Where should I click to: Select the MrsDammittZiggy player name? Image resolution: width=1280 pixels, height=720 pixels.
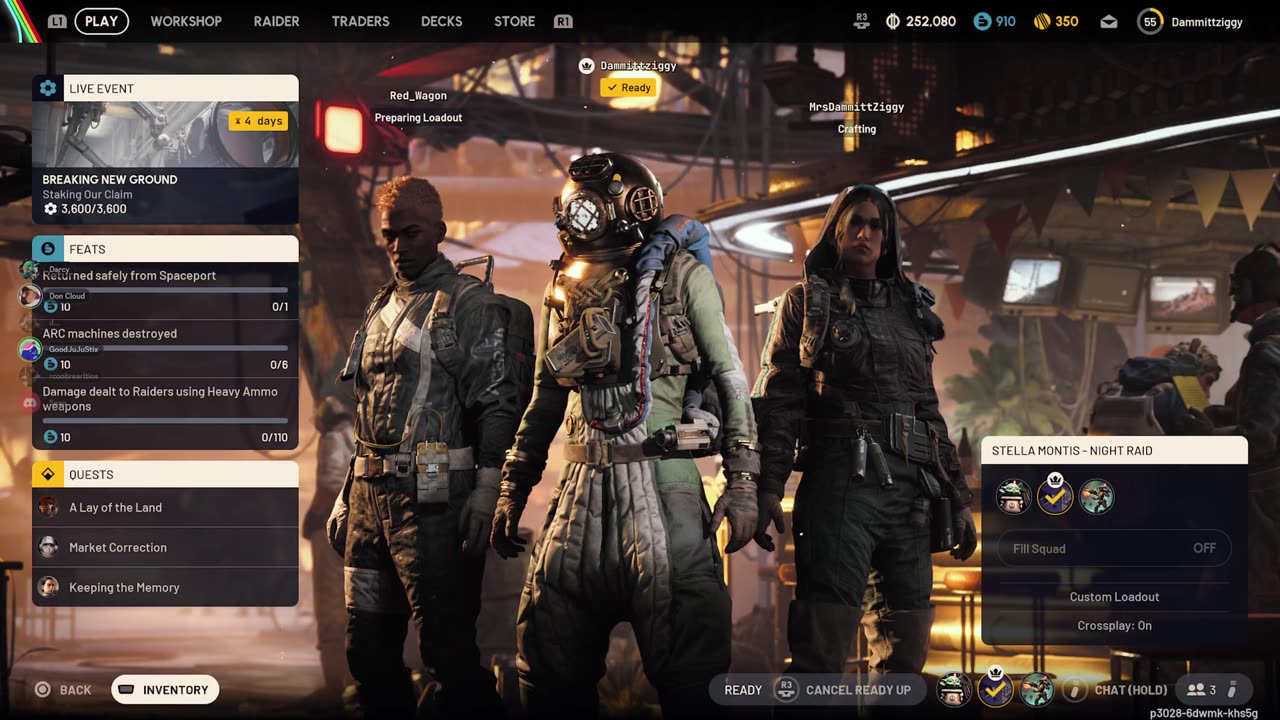(x=857, y=107)
